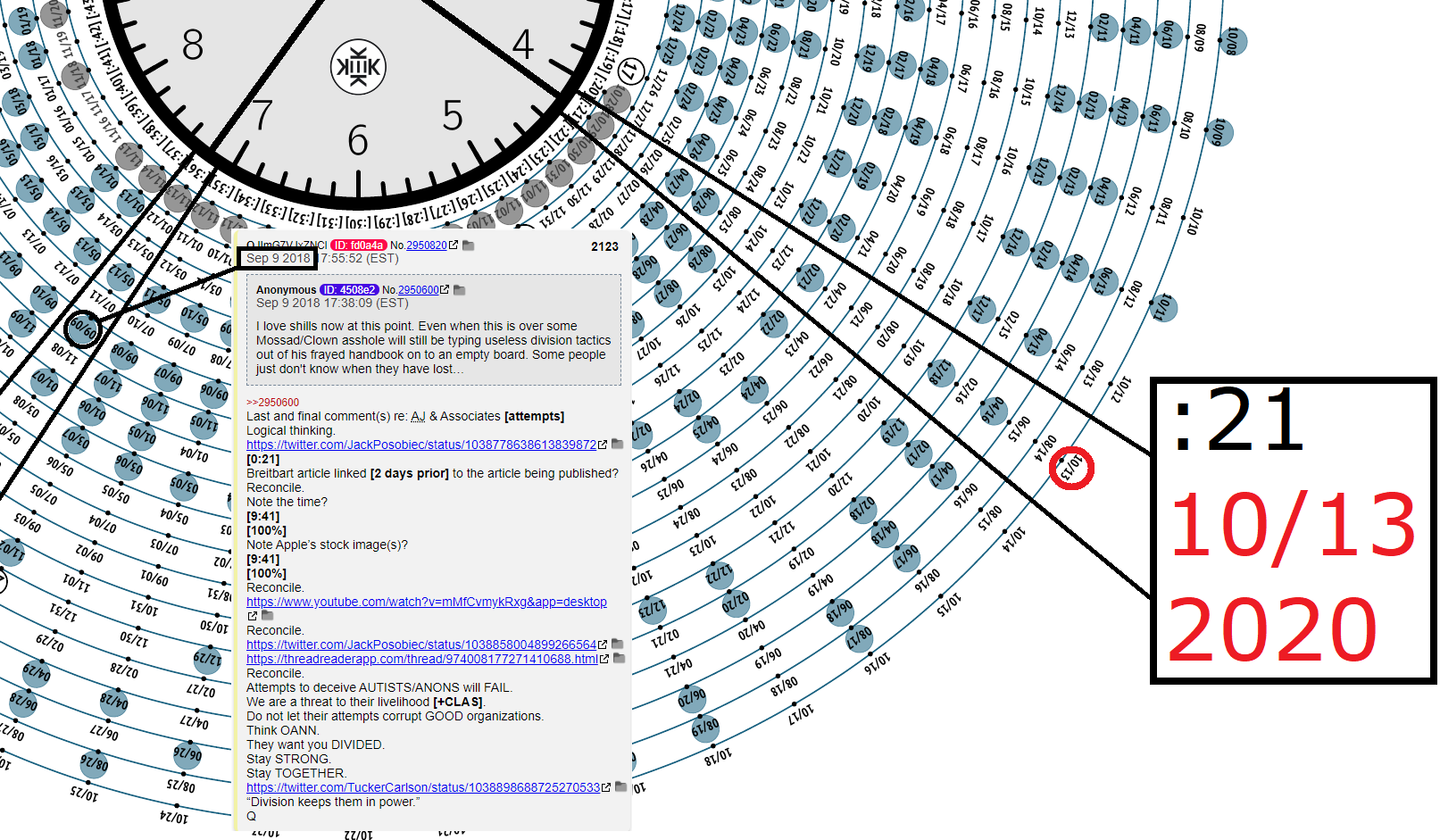Image resolution: width=1440 pixels, height=840 pixels.
Task: Click clock face numeral 4
Action: (x=523, y=45)
